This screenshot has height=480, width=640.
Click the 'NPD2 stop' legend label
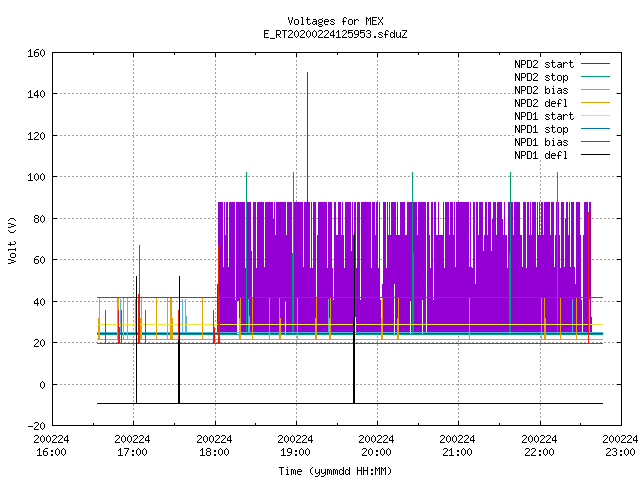pos(541,77)
